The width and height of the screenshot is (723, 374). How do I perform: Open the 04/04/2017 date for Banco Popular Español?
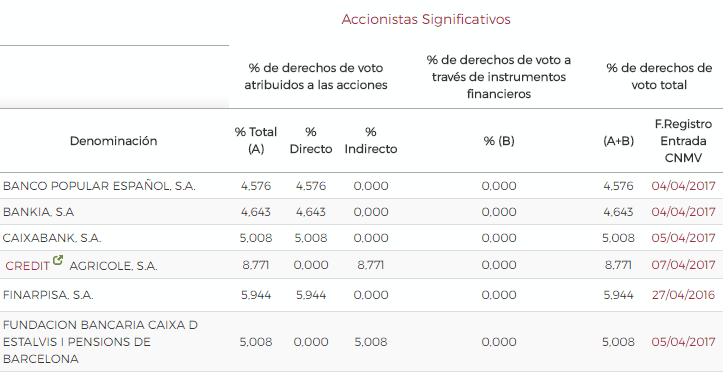[x=683, y=186]
